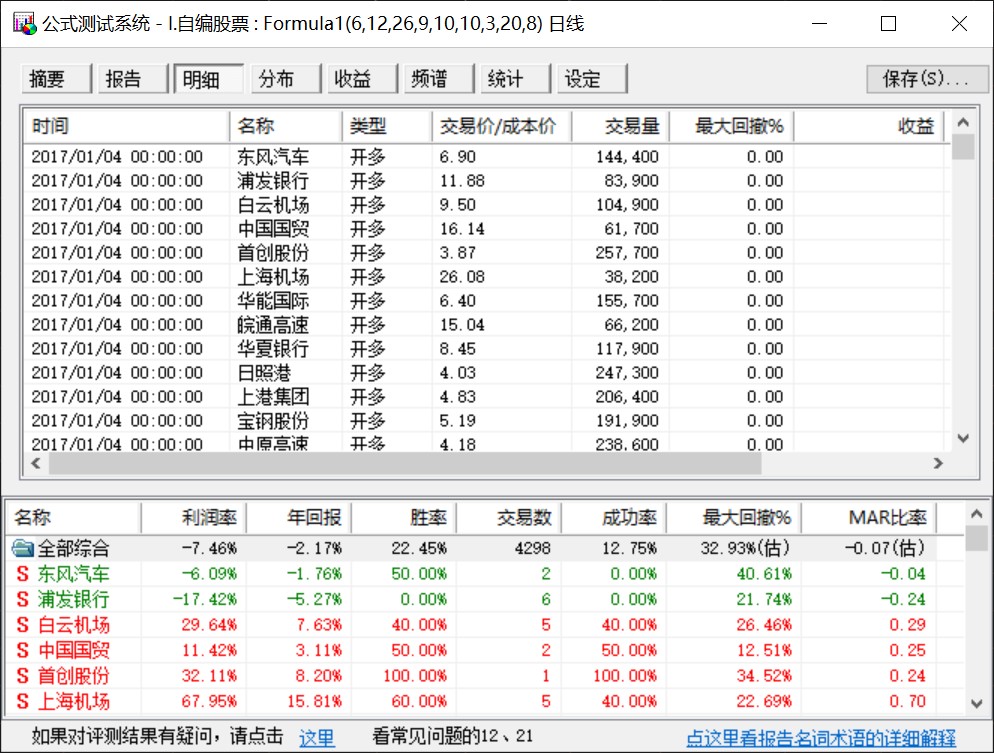The image size is (994, 753).
Task: Sort details by 类型 column header
Action: 387,126
